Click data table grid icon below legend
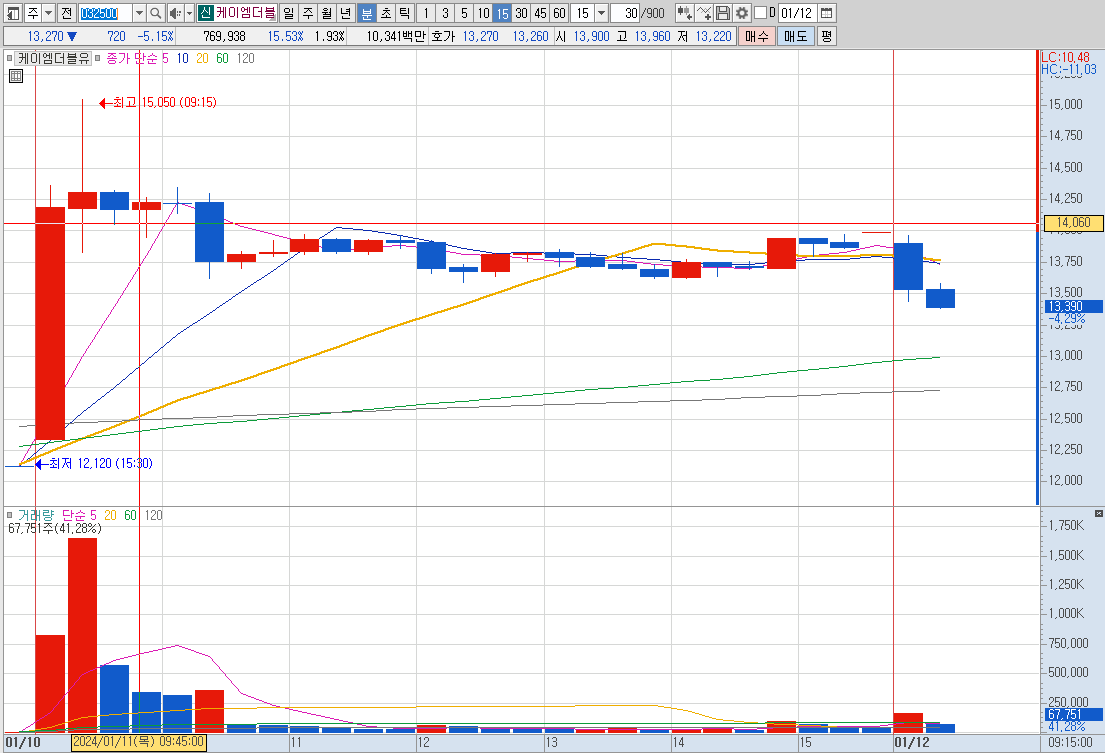 pyautogui.click(x=16, y=76)
